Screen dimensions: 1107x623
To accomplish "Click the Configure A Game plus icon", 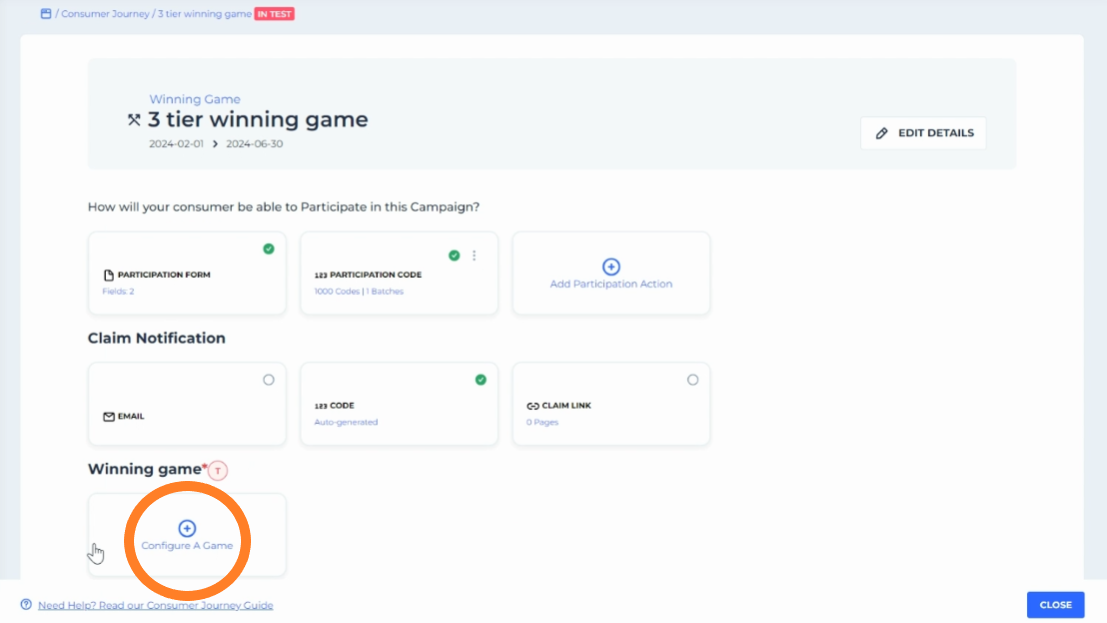I will [187, 528].
